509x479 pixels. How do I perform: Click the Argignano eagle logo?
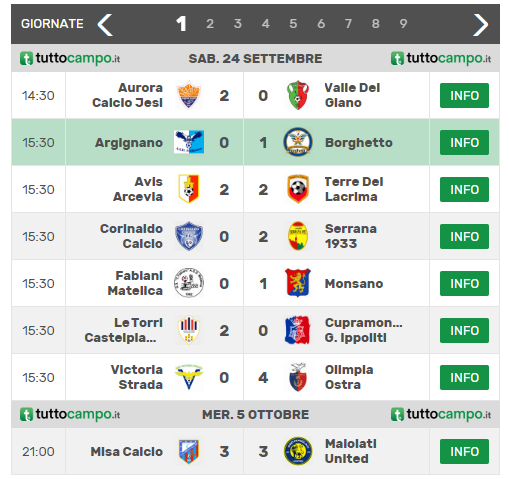point(189,142)
